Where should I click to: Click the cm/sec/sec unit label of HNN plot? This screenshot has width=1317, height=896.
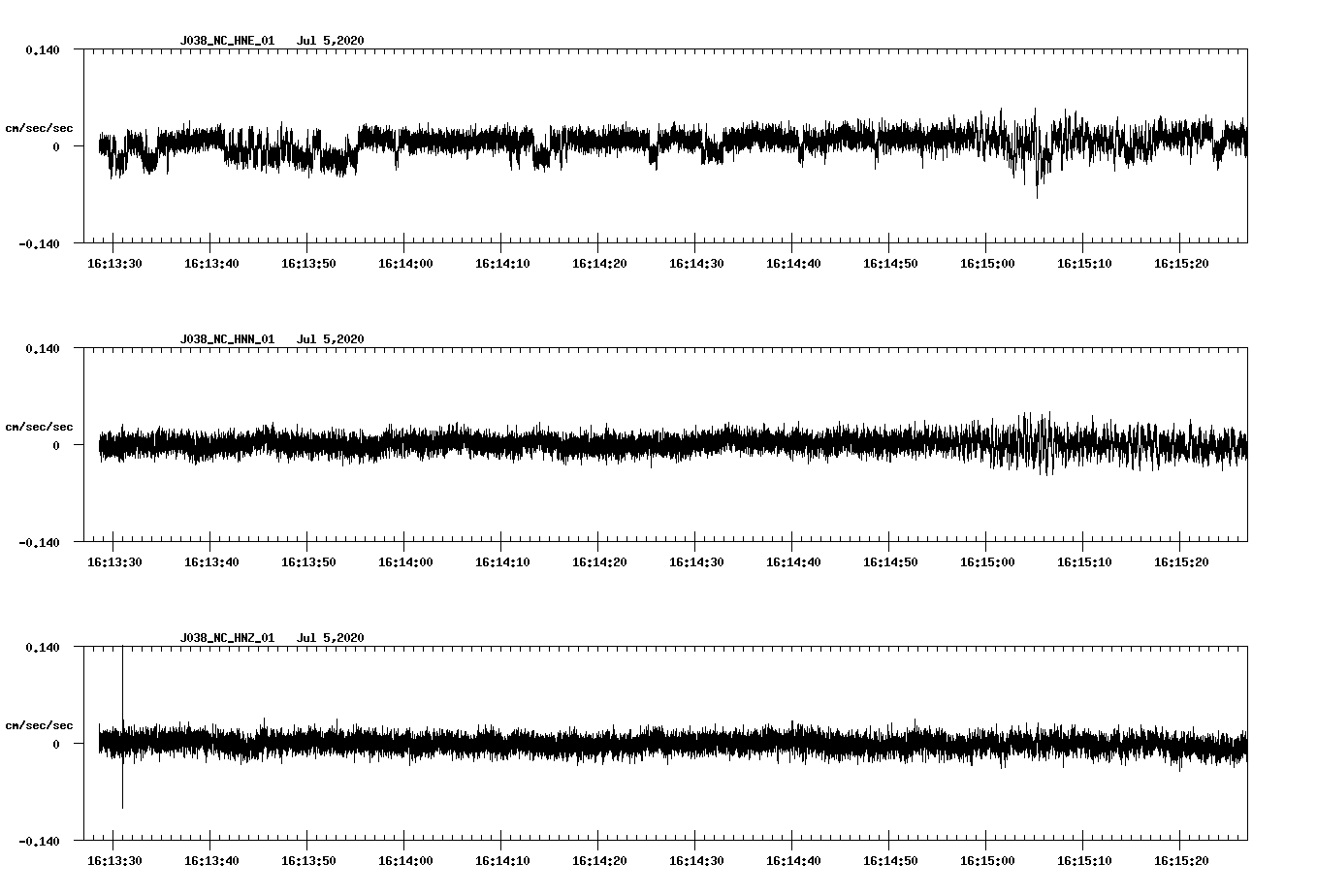click(39, 427)
